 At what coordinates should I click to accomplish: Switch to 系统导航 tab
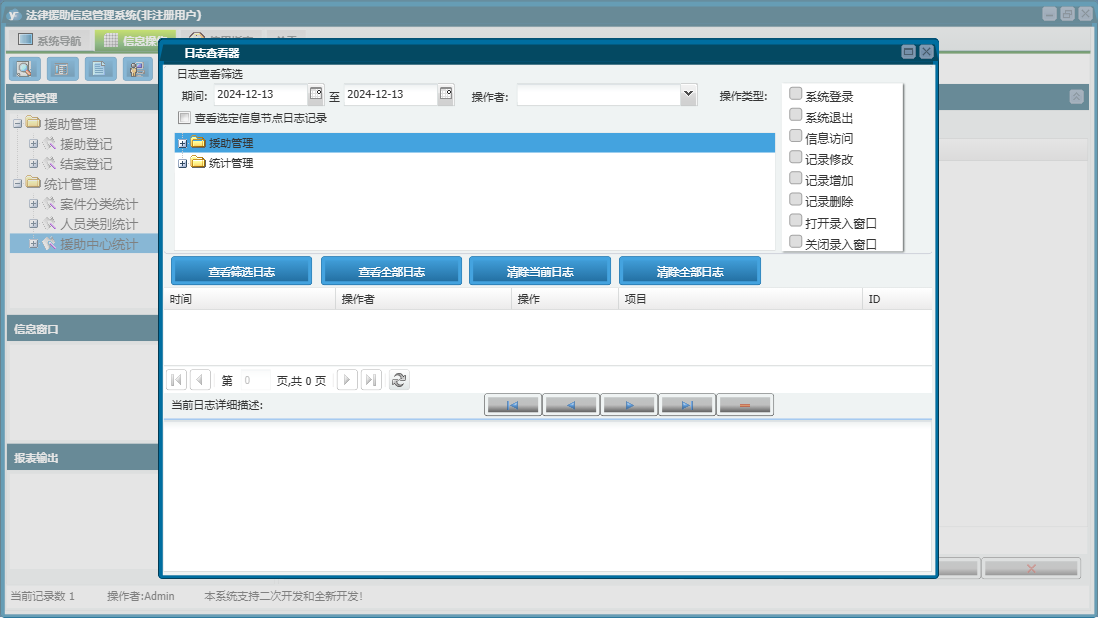coord(50,40)
